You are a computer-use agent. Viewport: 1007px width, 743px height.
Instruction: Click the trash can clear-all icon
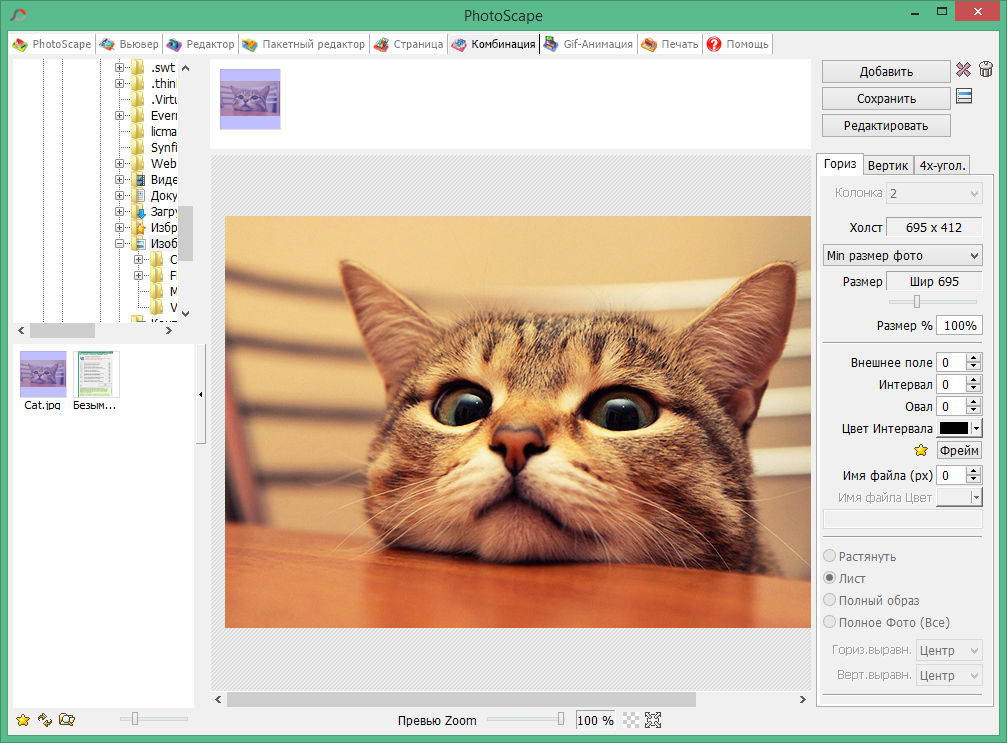point(985,70)
